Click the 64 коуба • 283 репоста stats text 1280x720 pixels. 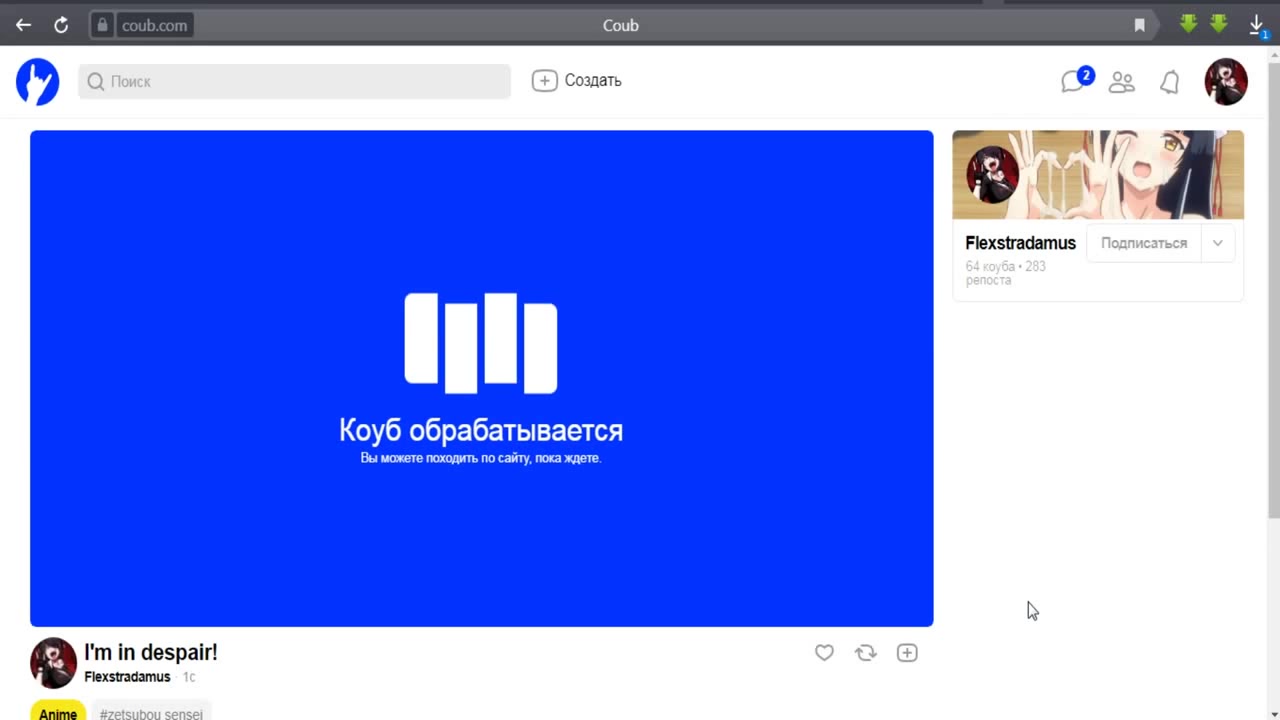pyautogui.click(x=1006, y=273)
